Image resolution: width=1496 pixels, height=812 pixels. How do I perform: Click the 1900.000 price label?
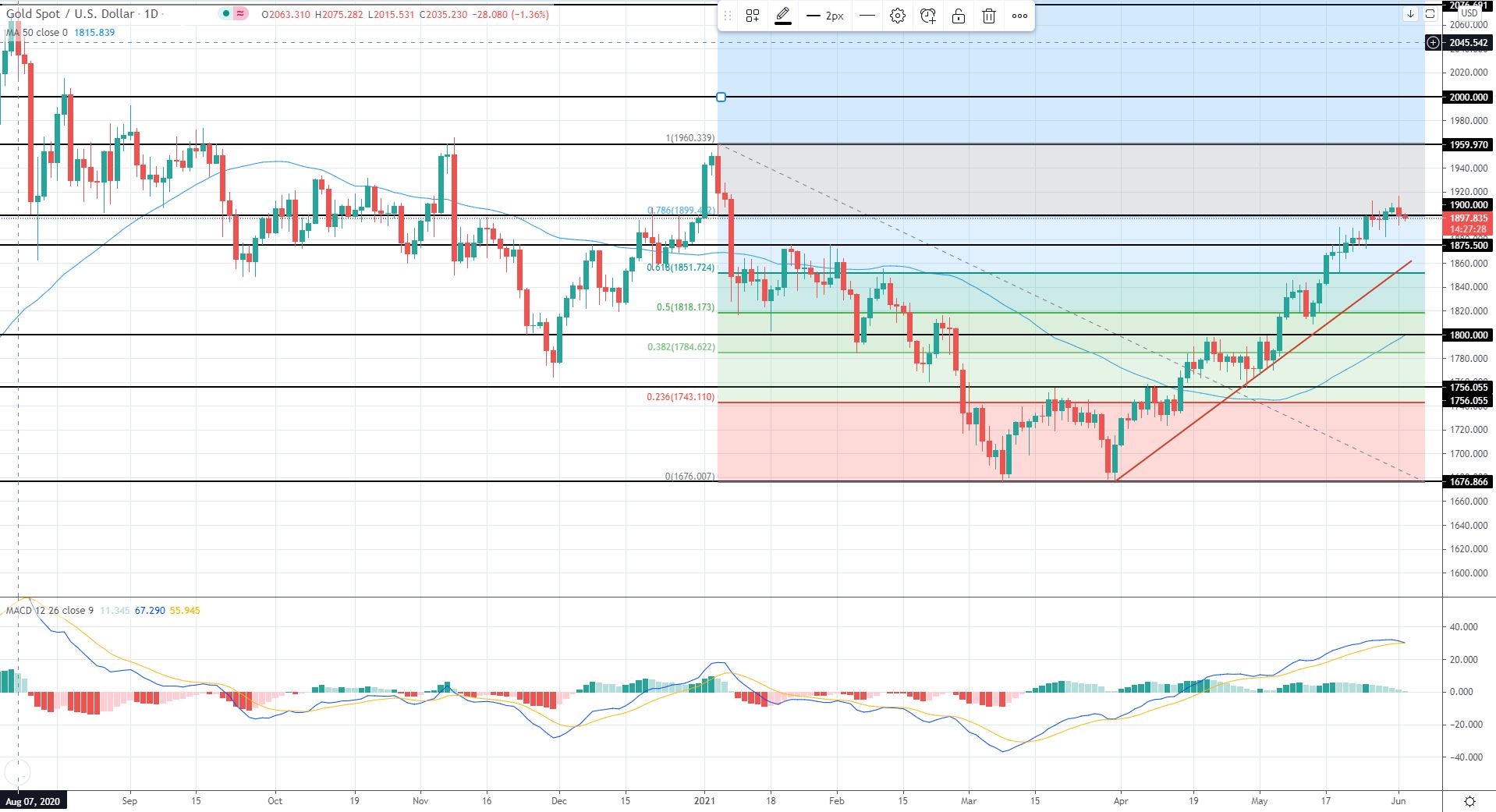coord(1468,205)
